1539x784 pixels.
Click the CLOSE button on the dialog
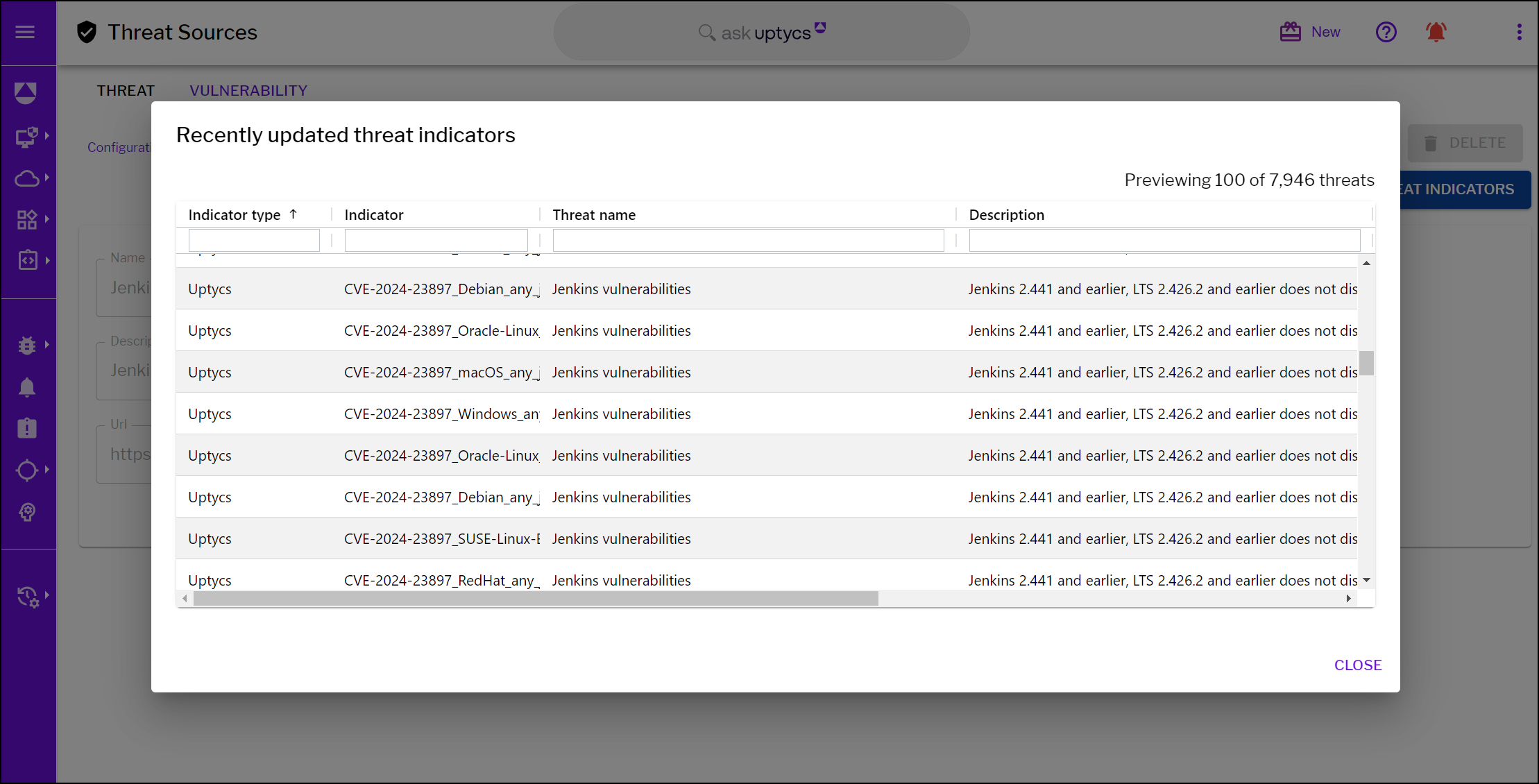[x=1357, y=665]
